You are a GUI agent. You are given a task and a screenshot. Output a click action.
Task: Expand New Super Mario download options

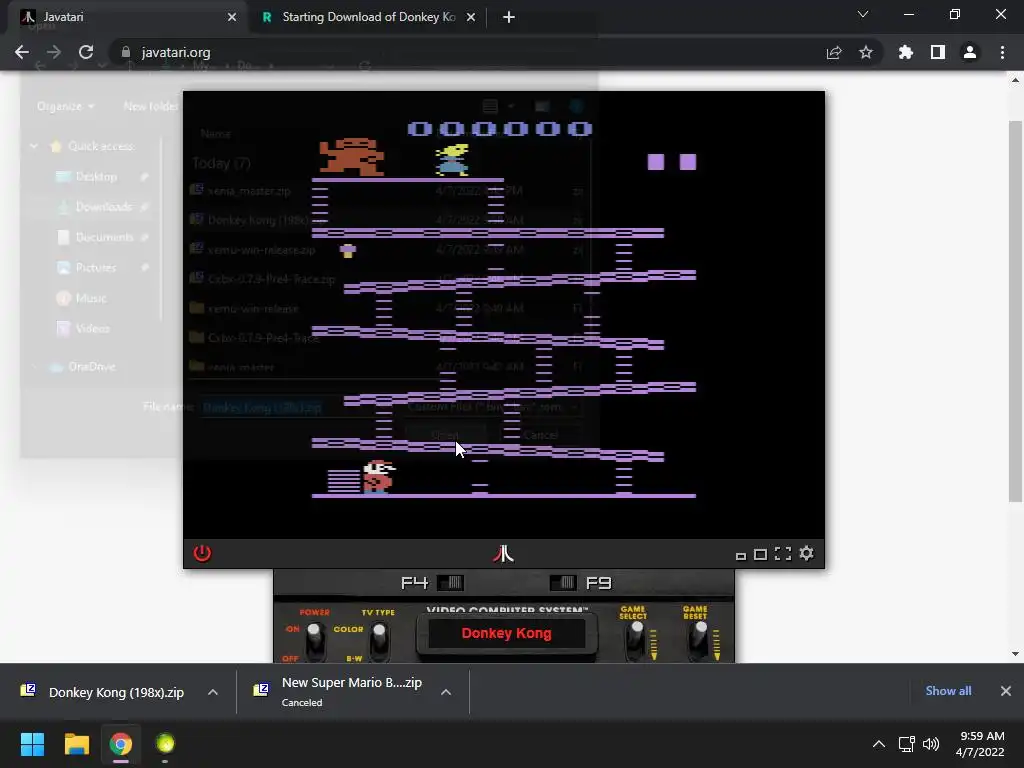pyautogui.click(x=446, y=692)
